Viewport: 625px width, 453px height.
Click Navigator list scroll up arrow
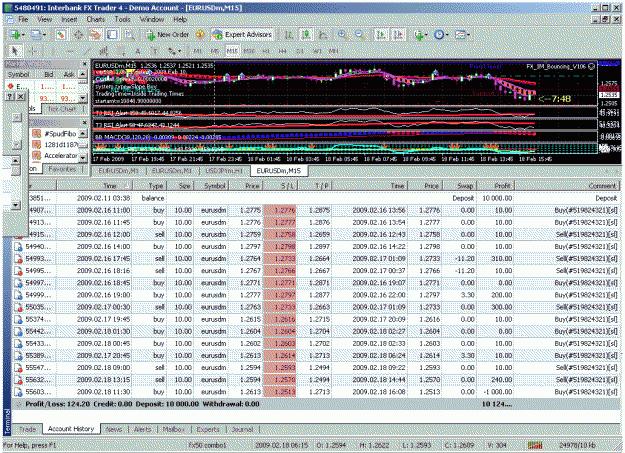point(83,133)
